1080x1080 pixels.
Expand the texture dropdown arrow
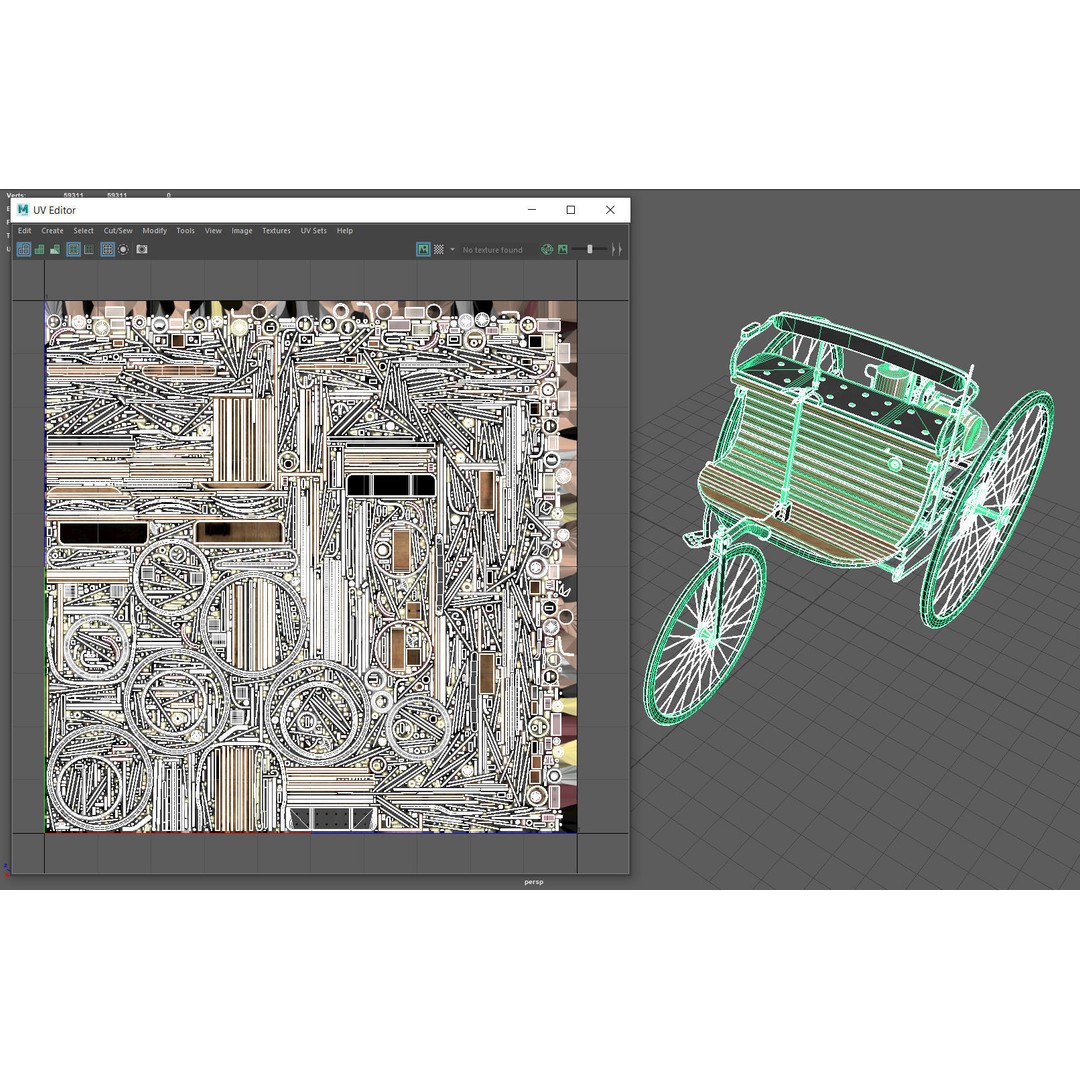click(x=453, y=249)
